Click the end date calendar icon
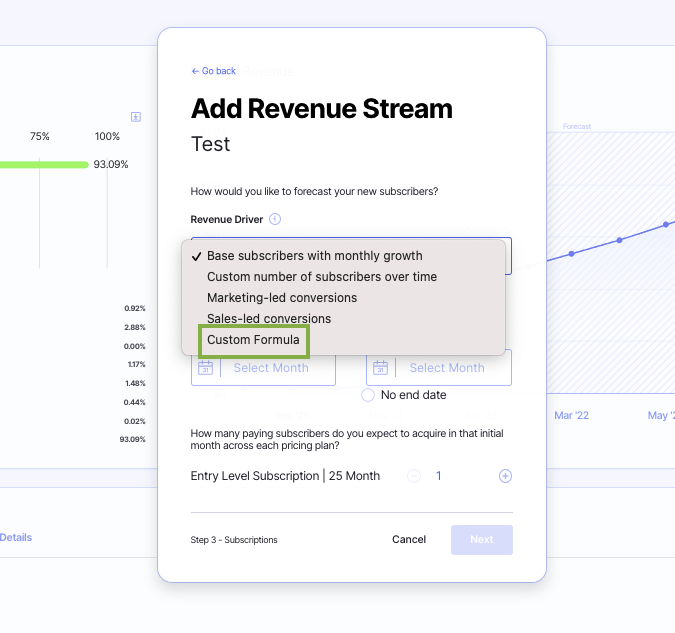The width and height of the screenshot is (675, 633). coord(380,368)
